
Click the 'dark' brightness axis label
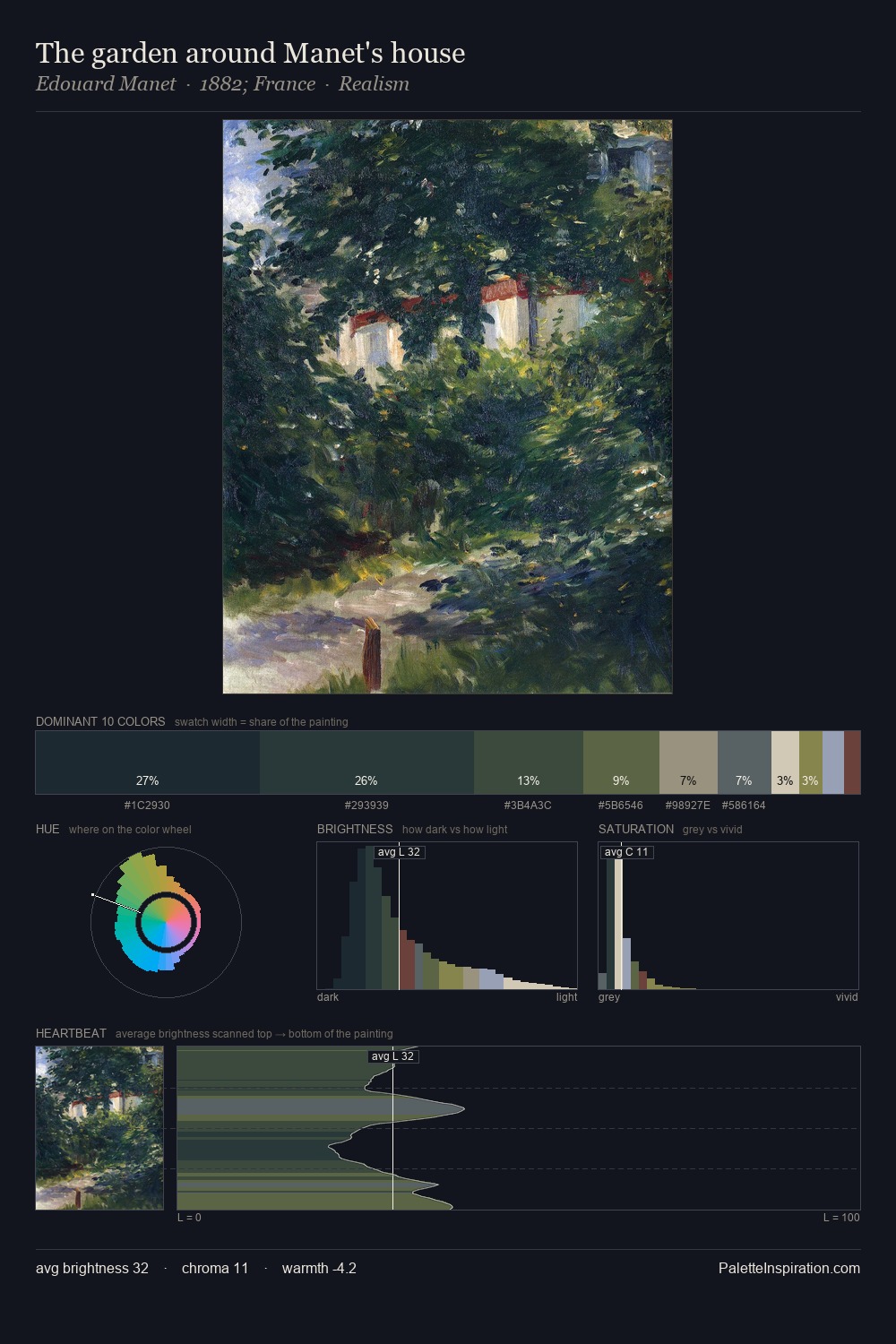point(328,997)
